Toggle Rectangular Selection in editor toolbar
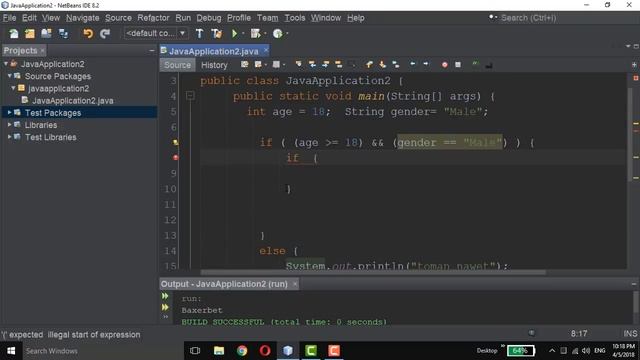Viewport: 640px width, 360px height. 352,64
